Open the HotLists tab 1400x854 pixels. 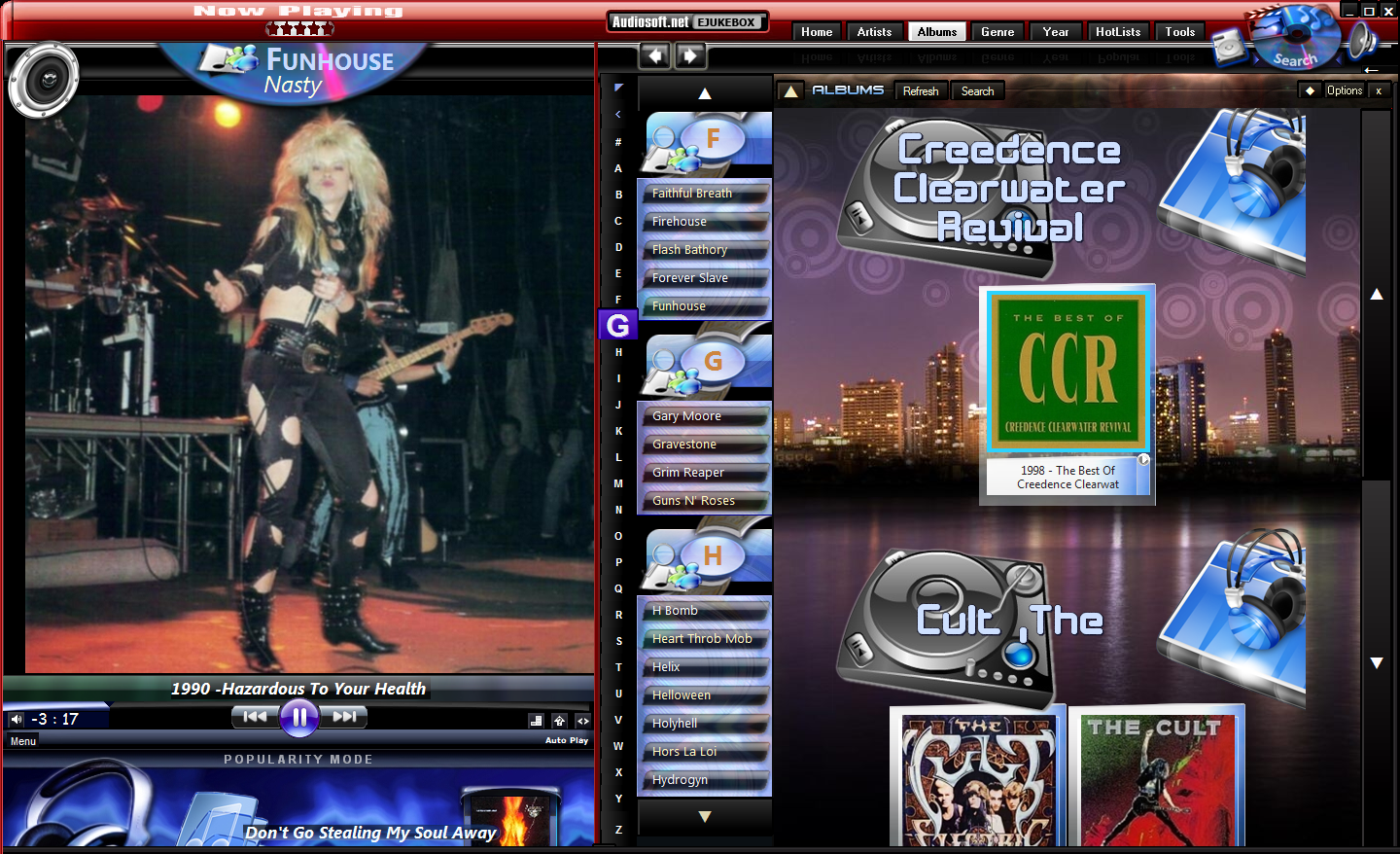point(1118,32)
